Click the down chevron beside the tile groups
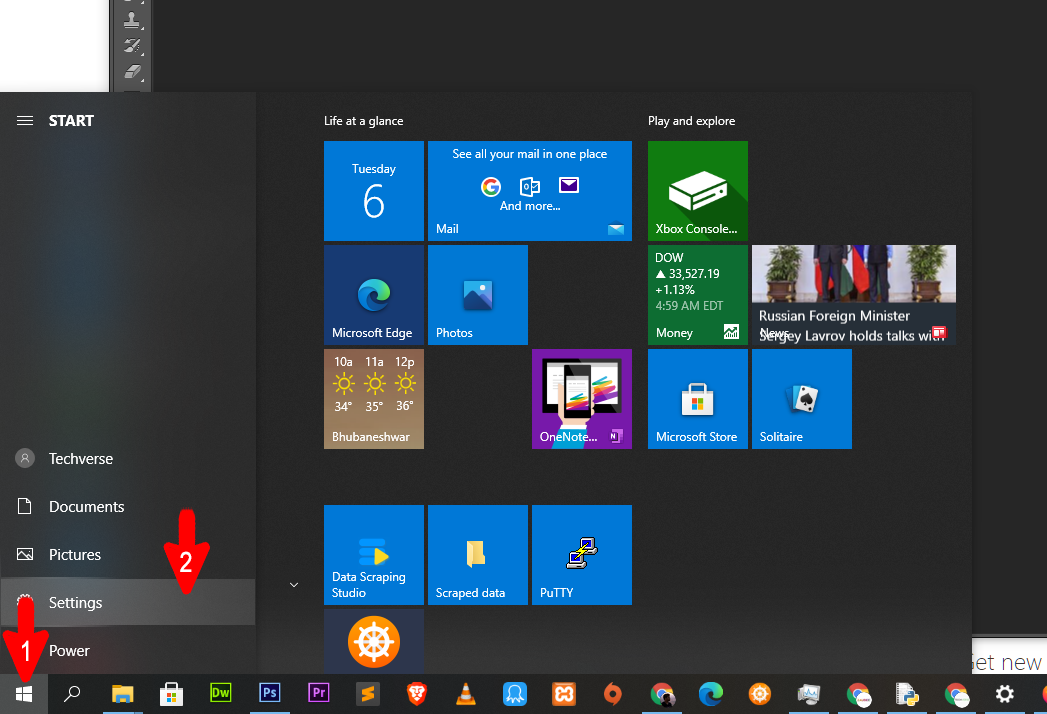Viewport: 1047px width, 714px height. (x=294, y=585)
